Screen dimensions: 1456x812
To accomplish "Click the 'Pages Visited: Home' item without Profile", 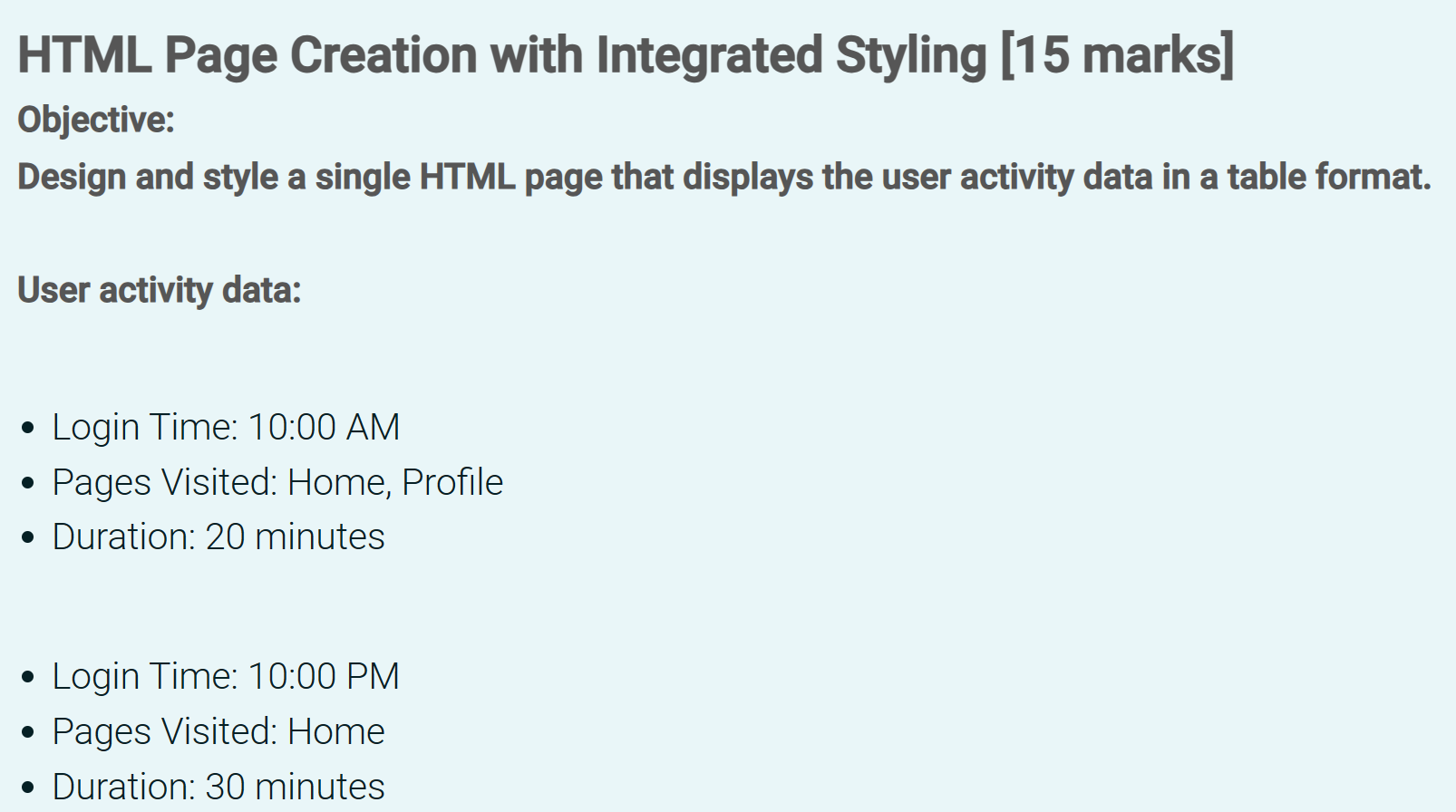I will pyautogui.click(x=218, y=732).
